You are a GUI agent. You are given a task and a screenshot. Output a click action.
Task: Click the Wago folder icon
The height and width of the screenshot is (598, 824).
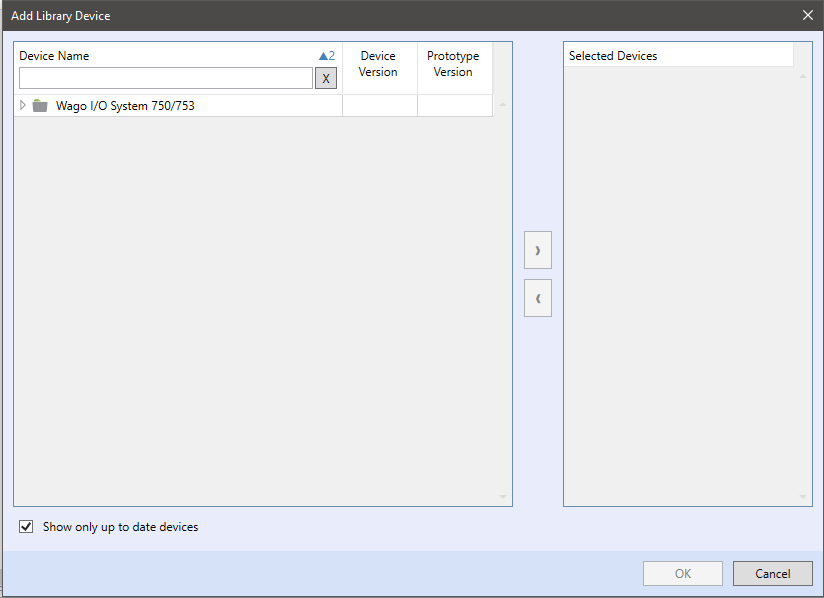pos(40,106)
